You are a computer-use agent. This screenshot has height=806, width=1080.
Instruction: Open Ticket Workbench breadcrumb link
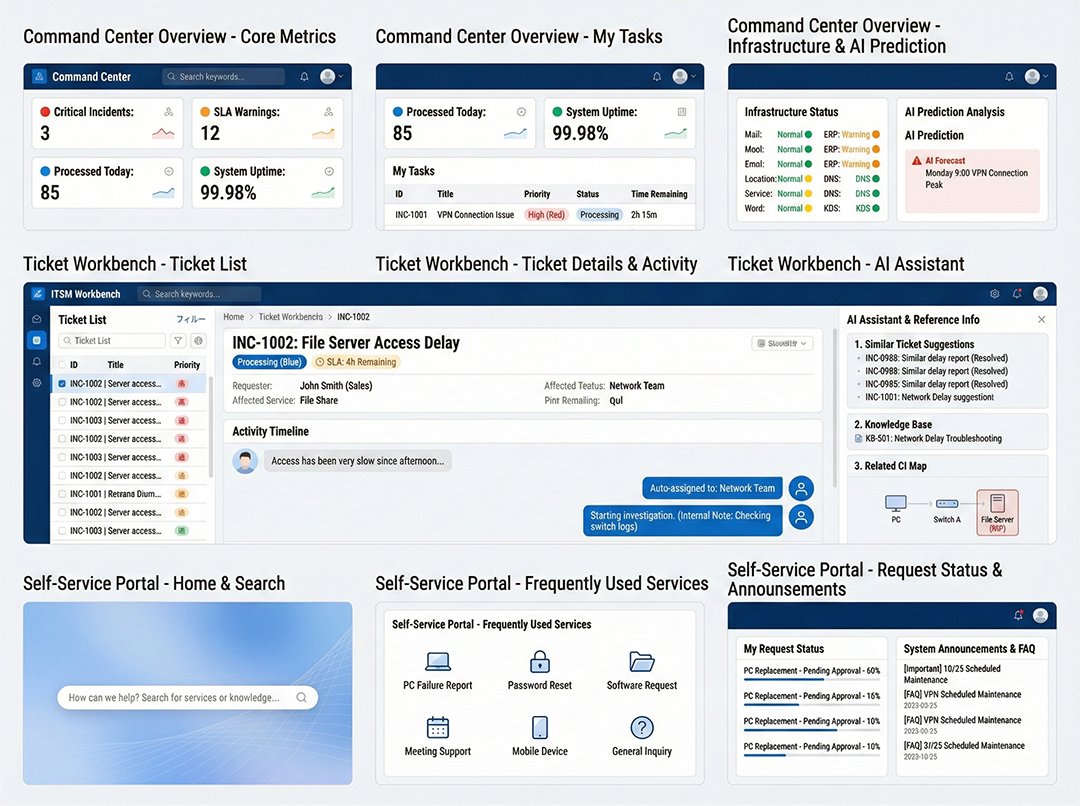click(291, 317)
